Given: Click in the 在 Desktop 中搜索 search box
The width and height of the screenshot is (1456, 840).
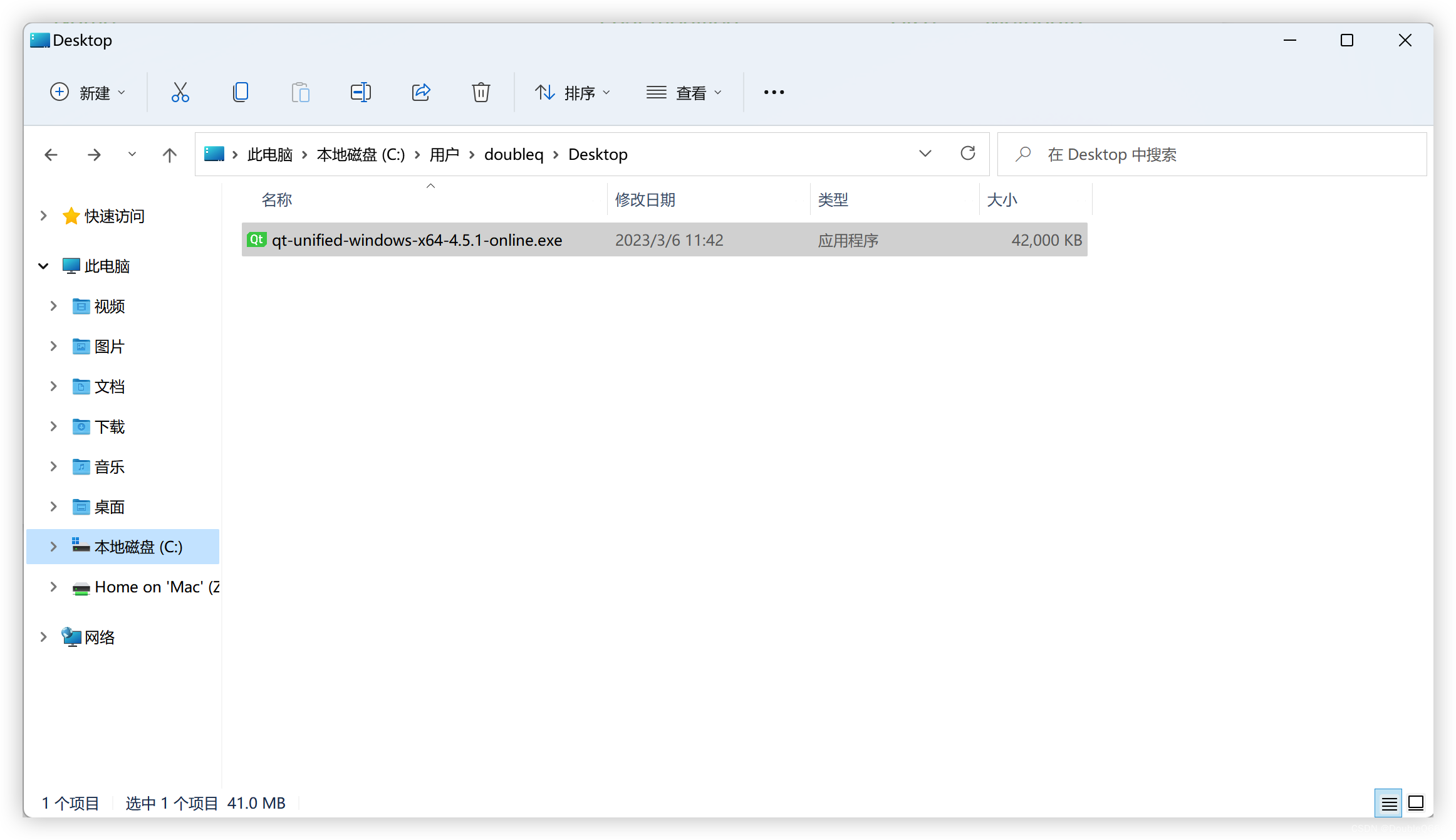Looking at the screenshot, I should pos(1212,154).
